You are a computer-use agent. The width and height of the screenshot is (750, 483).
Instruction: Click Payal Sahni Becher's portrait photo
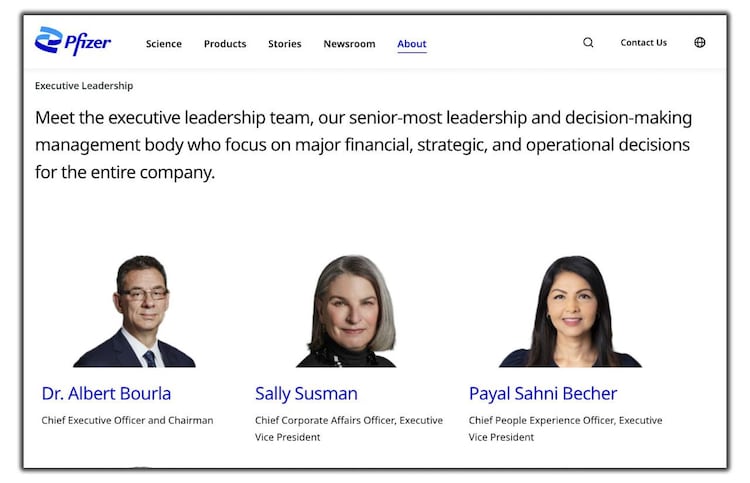coord(570,311)
